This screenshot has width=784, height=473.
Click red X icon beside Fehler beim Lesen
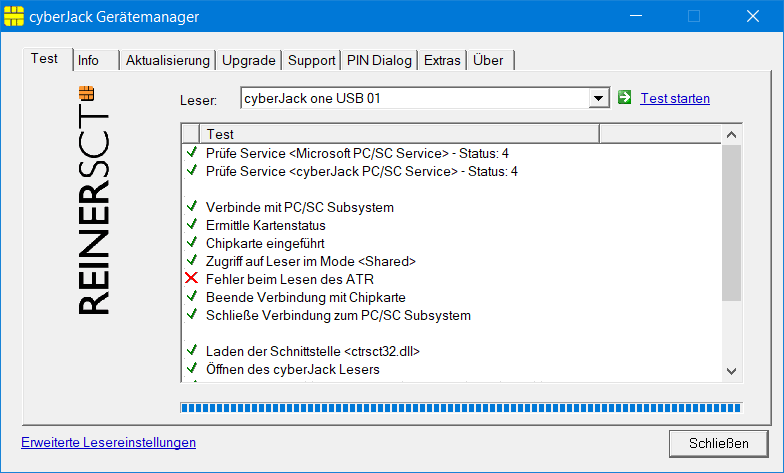click(x=192, y=278)
